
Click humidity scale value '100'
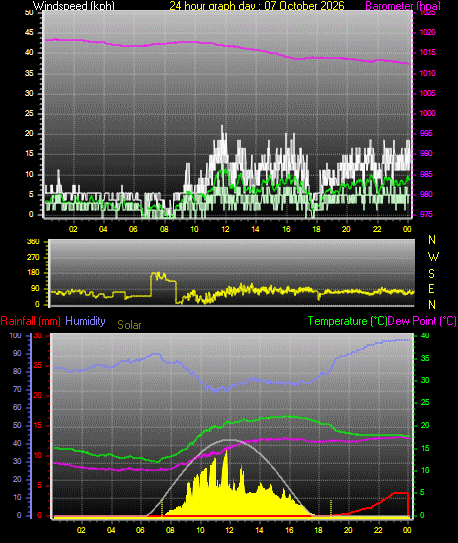[15, 335]
